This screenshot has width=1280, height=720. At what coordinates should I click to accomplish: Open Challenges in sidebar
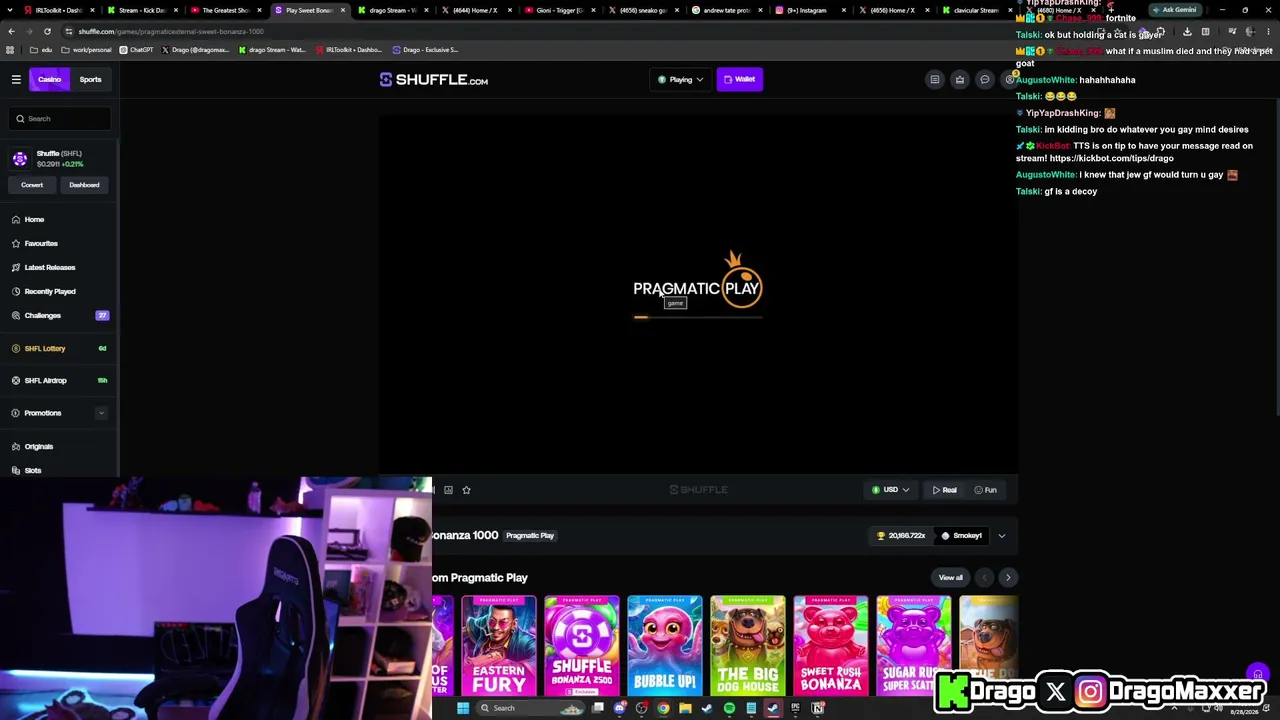(43, 315)
